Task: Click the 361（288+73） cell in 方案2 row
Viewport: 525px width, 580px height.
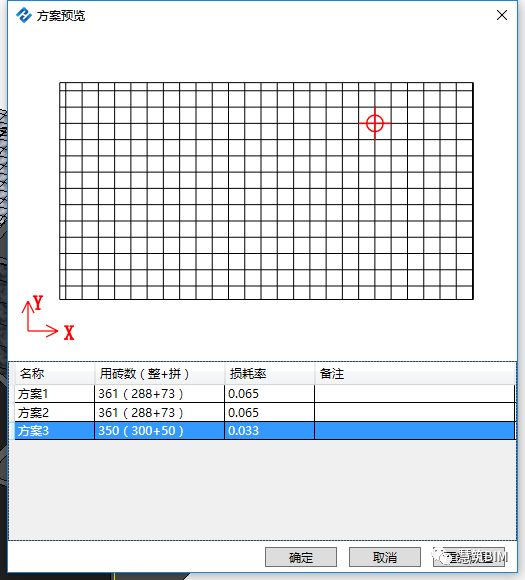Action: point(159,412)
